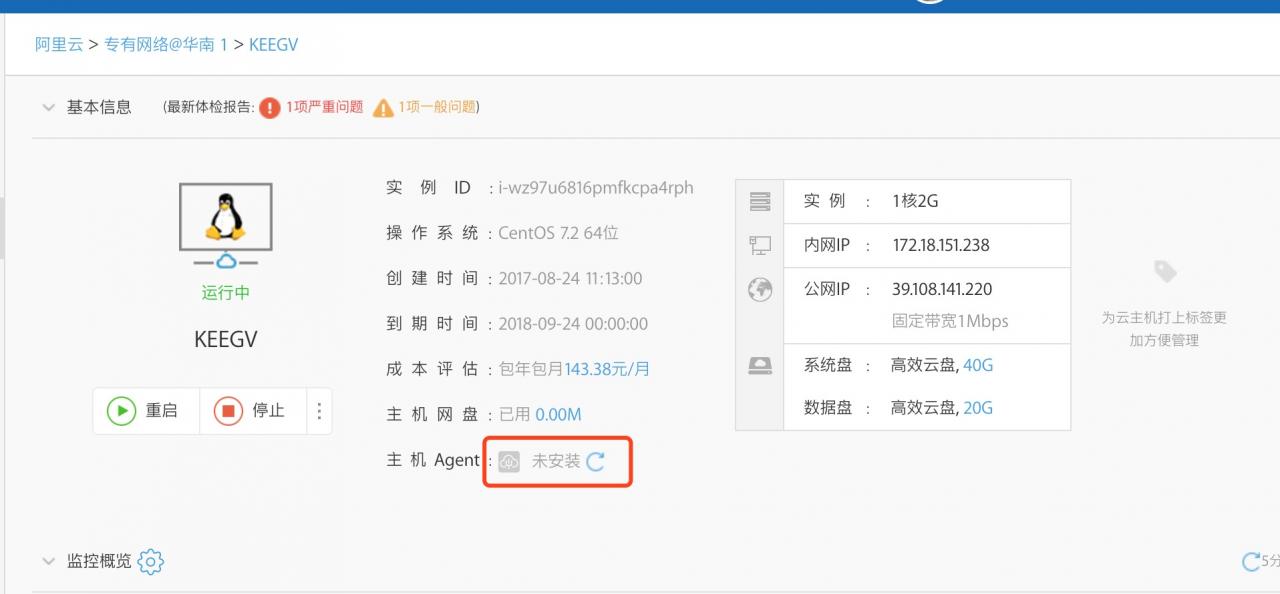Collapse the 基本信息 section
Viewport: 1280px width, 594px height.
point(48,108)
